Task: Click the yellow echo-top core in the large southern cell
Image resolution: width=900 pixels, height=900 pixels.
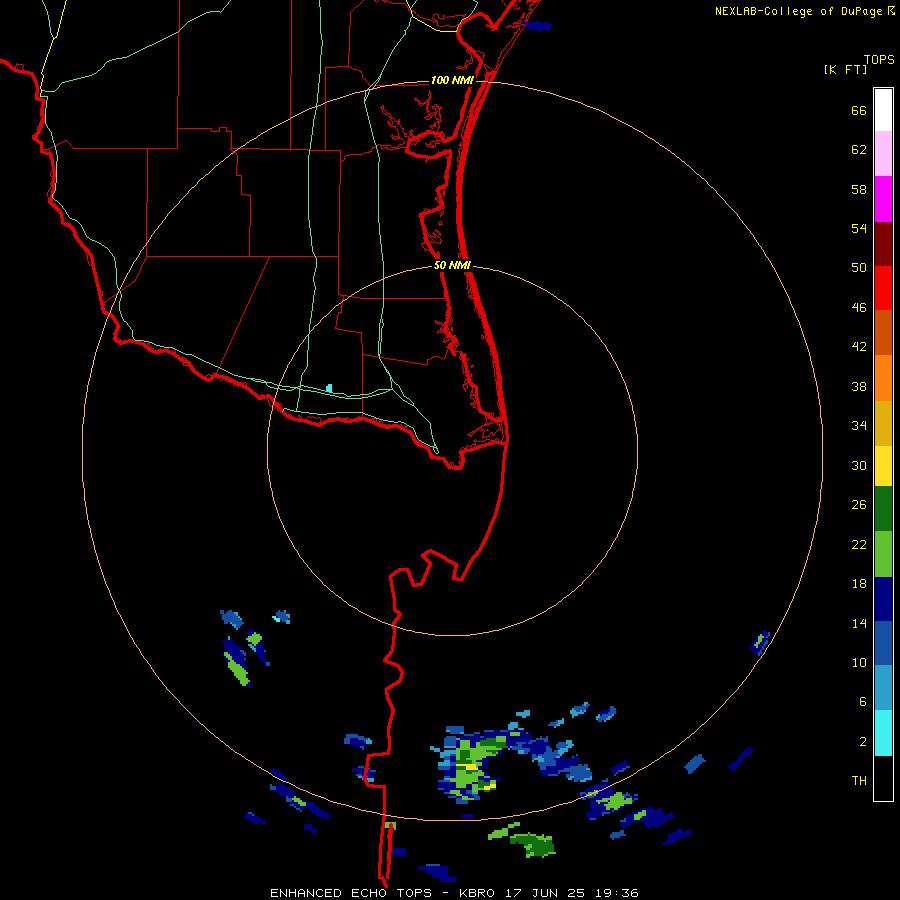Action: click(471, 766)
